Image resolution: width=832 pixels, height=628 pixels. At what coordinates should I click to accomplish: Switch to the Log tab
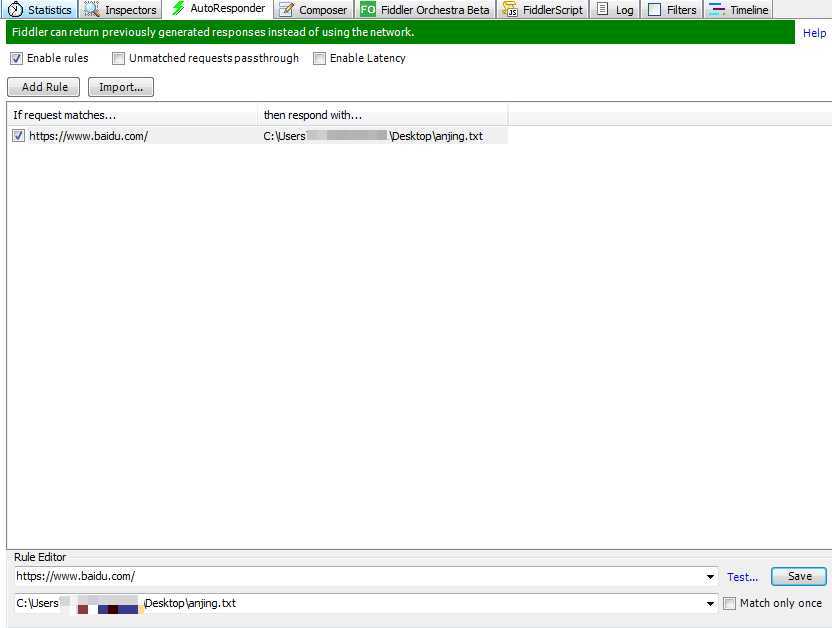[615, 10]
